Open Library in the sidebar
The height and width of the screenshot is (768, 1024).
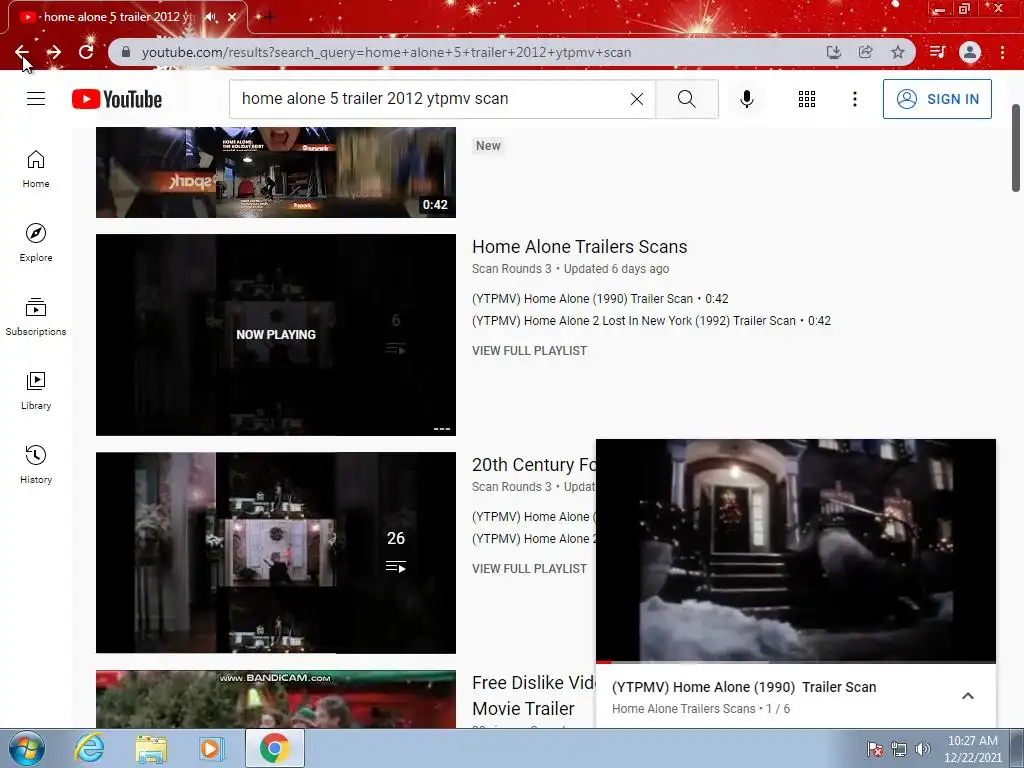36,391
